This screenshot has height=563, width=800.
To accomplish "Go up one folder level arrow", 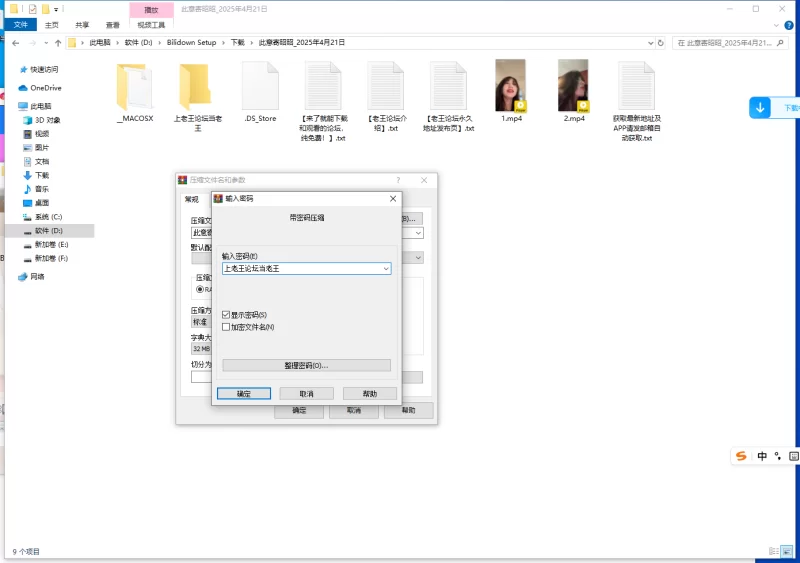I will 58,43.
